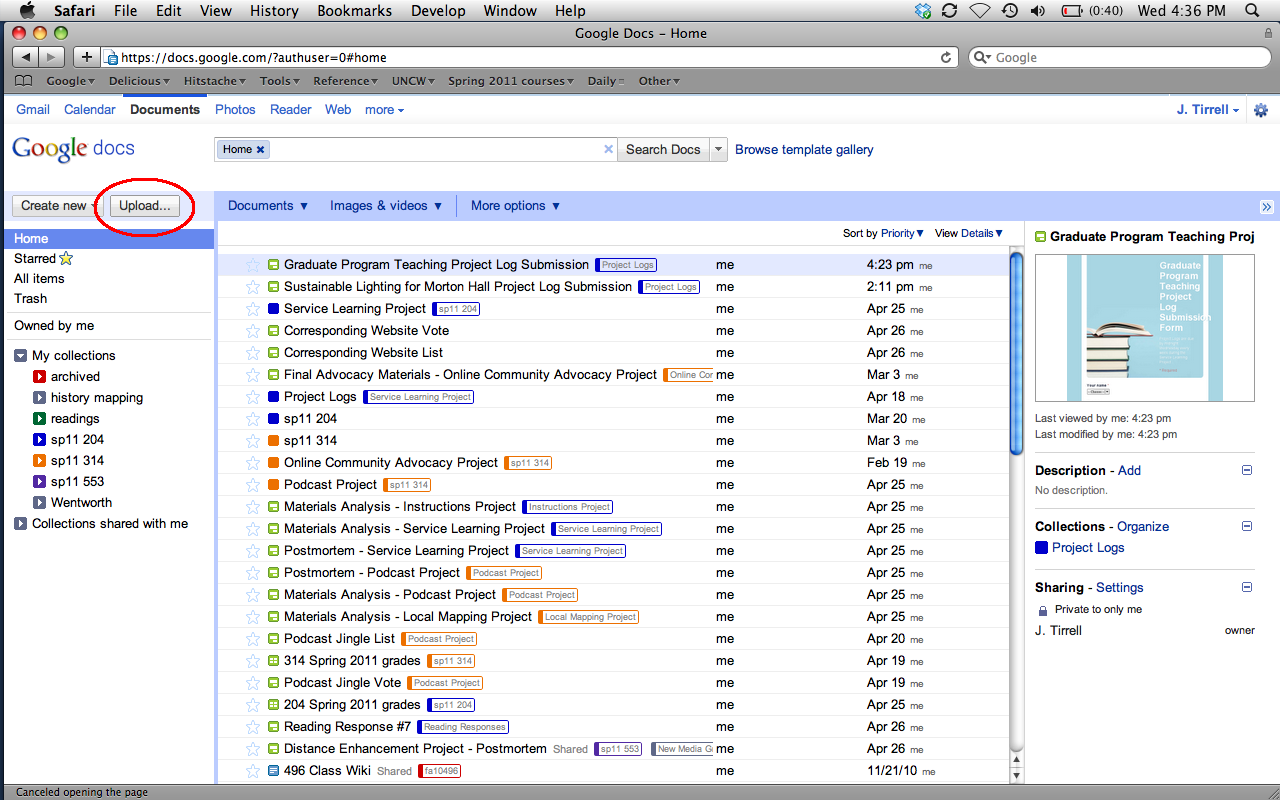This screenshot has height=800, width=1280.
Task: Click the volume speaker icon in menu bar
Action: click(1038, 11)
